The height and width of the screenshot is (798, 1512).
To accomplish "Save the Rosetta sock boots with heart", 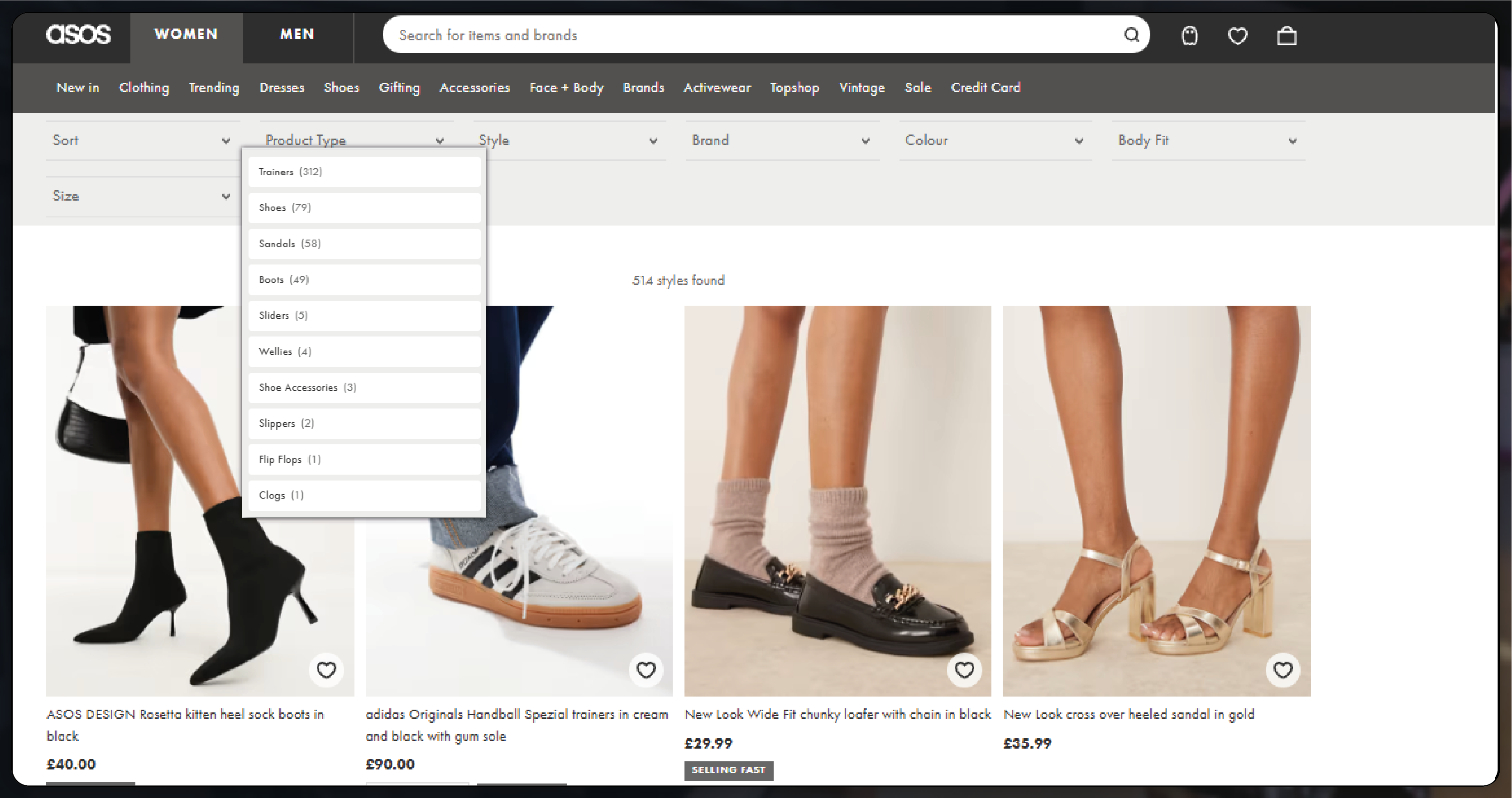I will click(x=326, y=669).
